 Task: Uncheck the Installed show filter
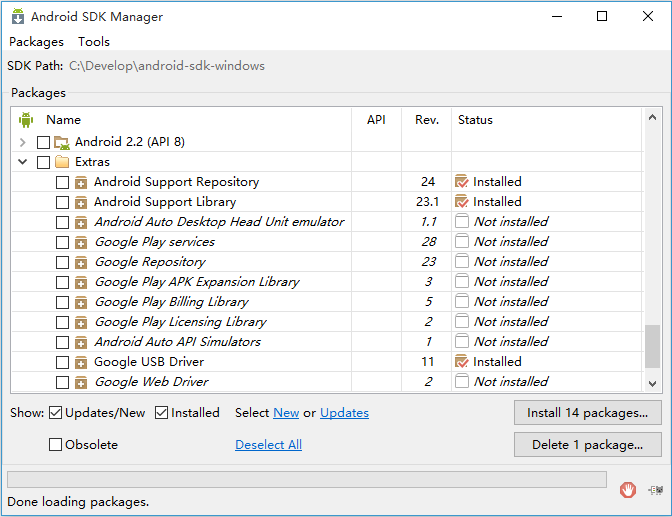click(x=162, y=413)
